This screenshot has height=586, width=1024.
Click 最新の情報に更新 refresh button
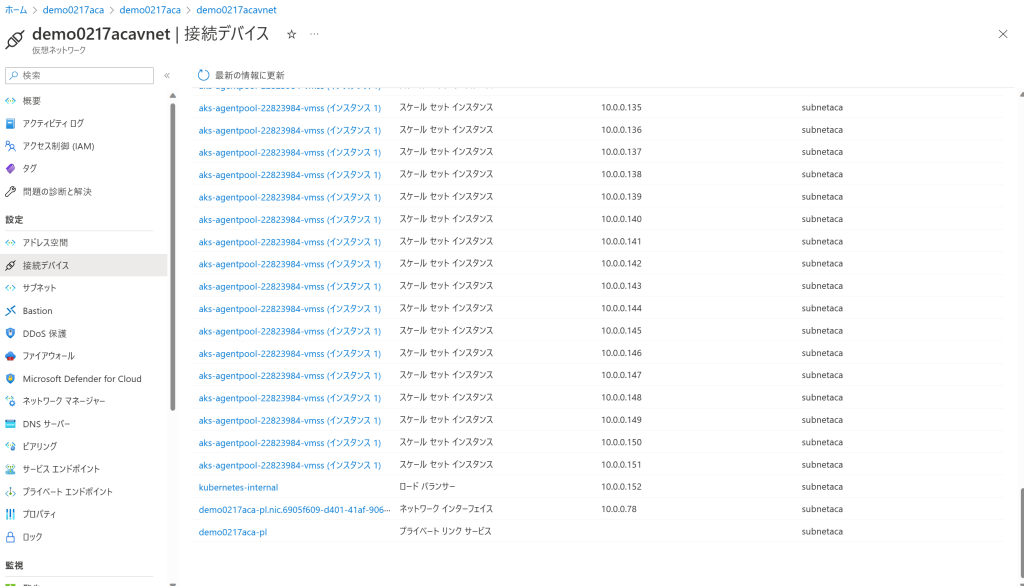241,75
